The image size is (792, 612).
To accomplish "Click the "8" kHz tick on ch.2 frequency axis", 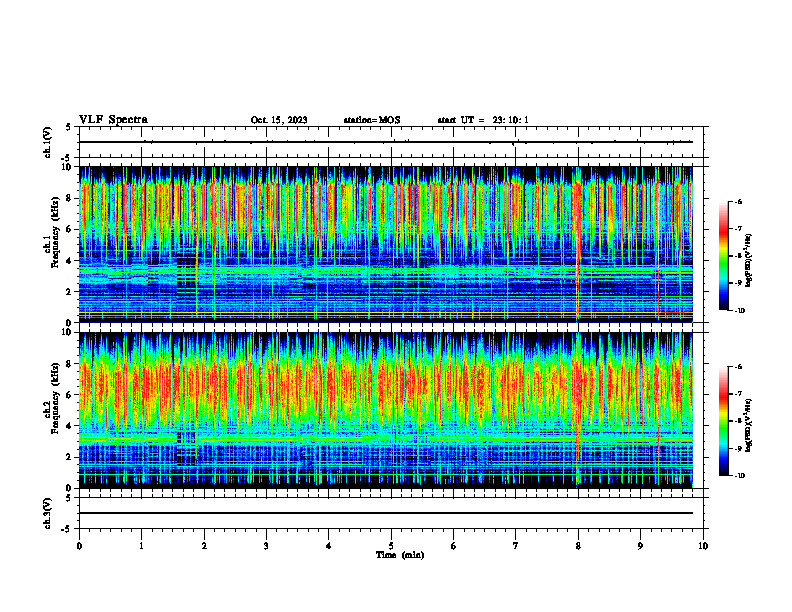I will pos(70,364).
